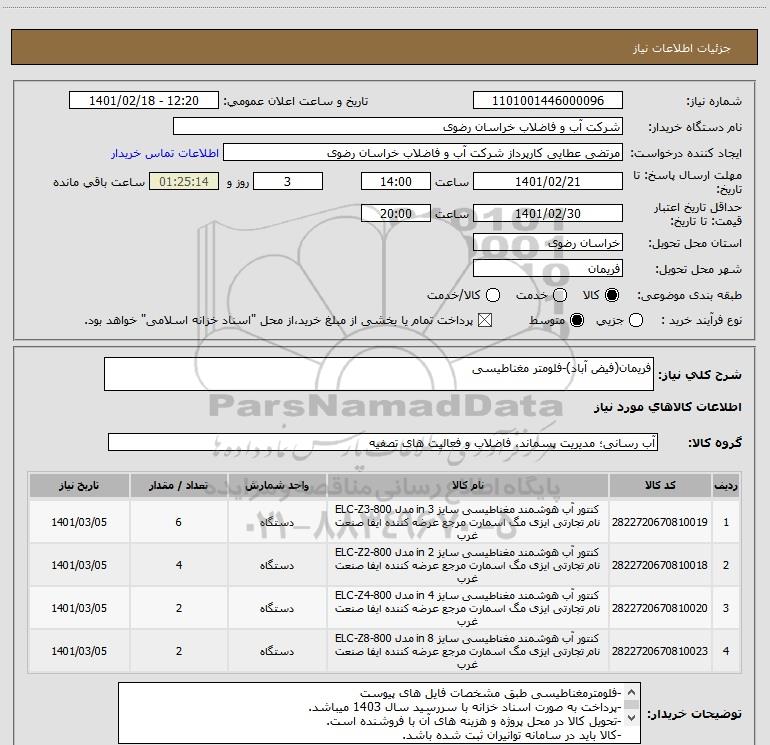Screen dimensions: 770x745
Task: Click the remaining days field showing 3
Action: click(288, 182)
